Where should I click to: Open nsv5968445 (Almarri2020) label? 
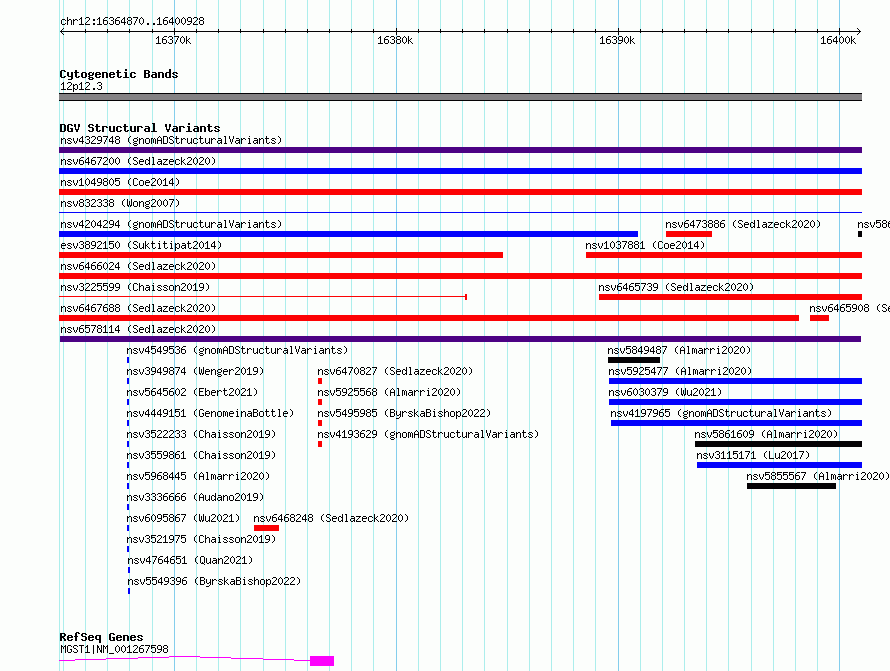tap(198, 476)
